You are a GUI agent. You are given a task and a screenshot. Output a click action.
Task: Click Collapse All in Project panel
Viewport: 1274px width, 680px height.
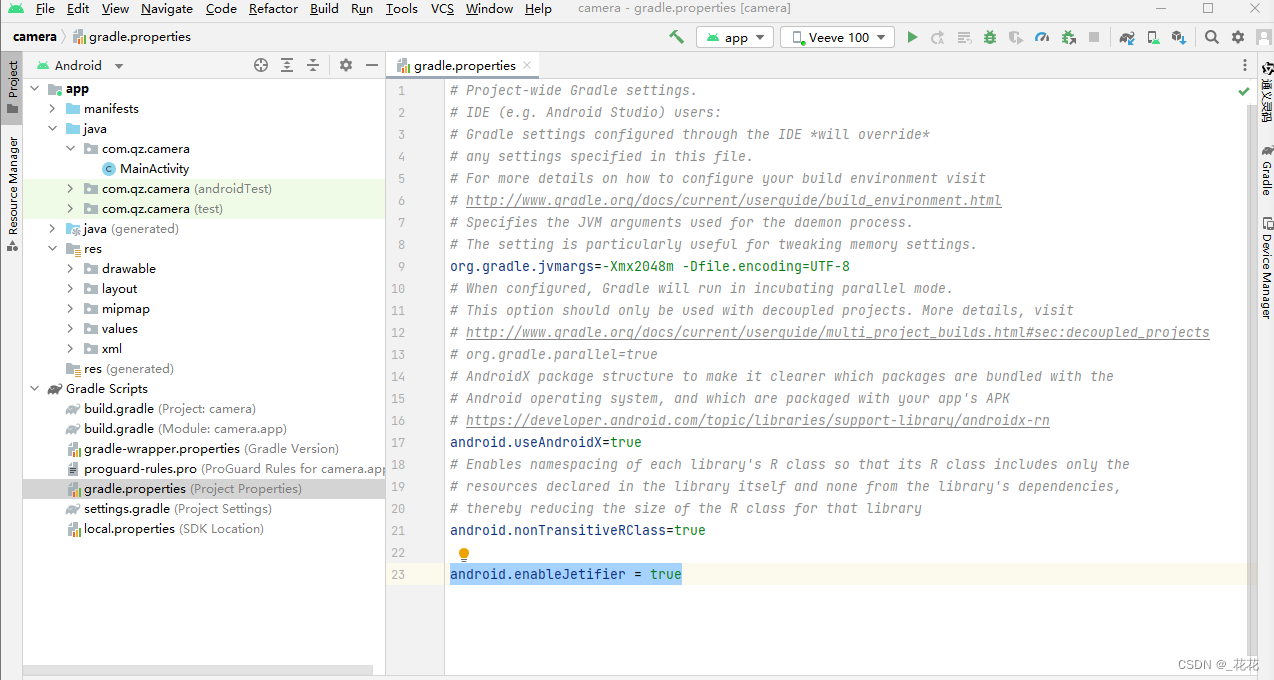click(313, 65)
